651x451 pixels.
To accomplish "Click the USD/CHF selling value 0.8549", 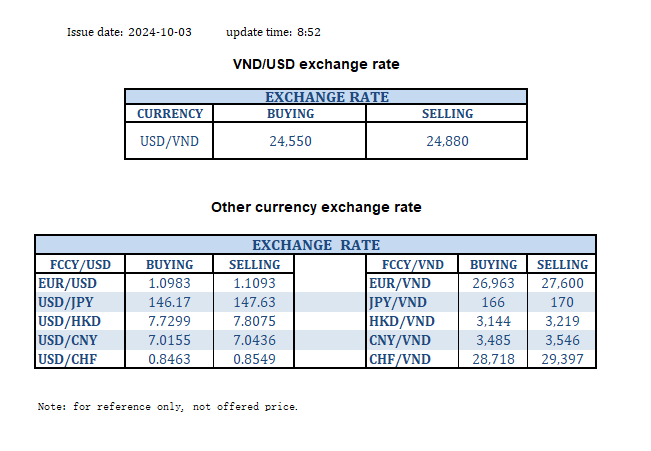I will [x=254, y=357].
